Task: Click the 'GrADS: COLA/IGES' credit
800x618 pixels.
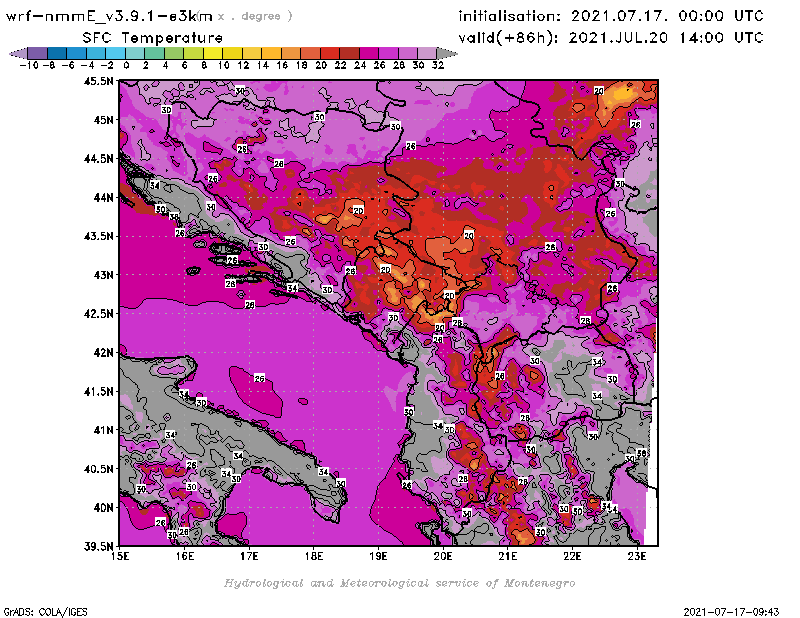Action: (45, 612)
